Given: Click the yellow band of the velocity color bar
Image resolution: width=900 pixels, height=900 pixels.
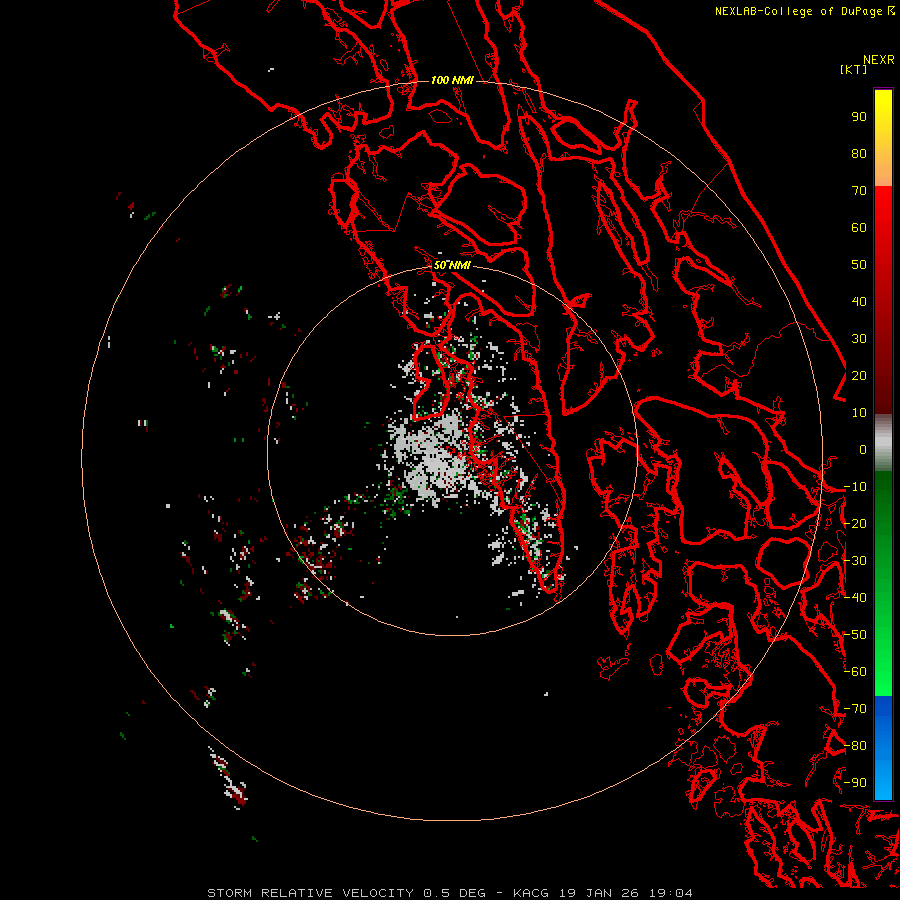Looking at the screenshot, I should 883,138.
